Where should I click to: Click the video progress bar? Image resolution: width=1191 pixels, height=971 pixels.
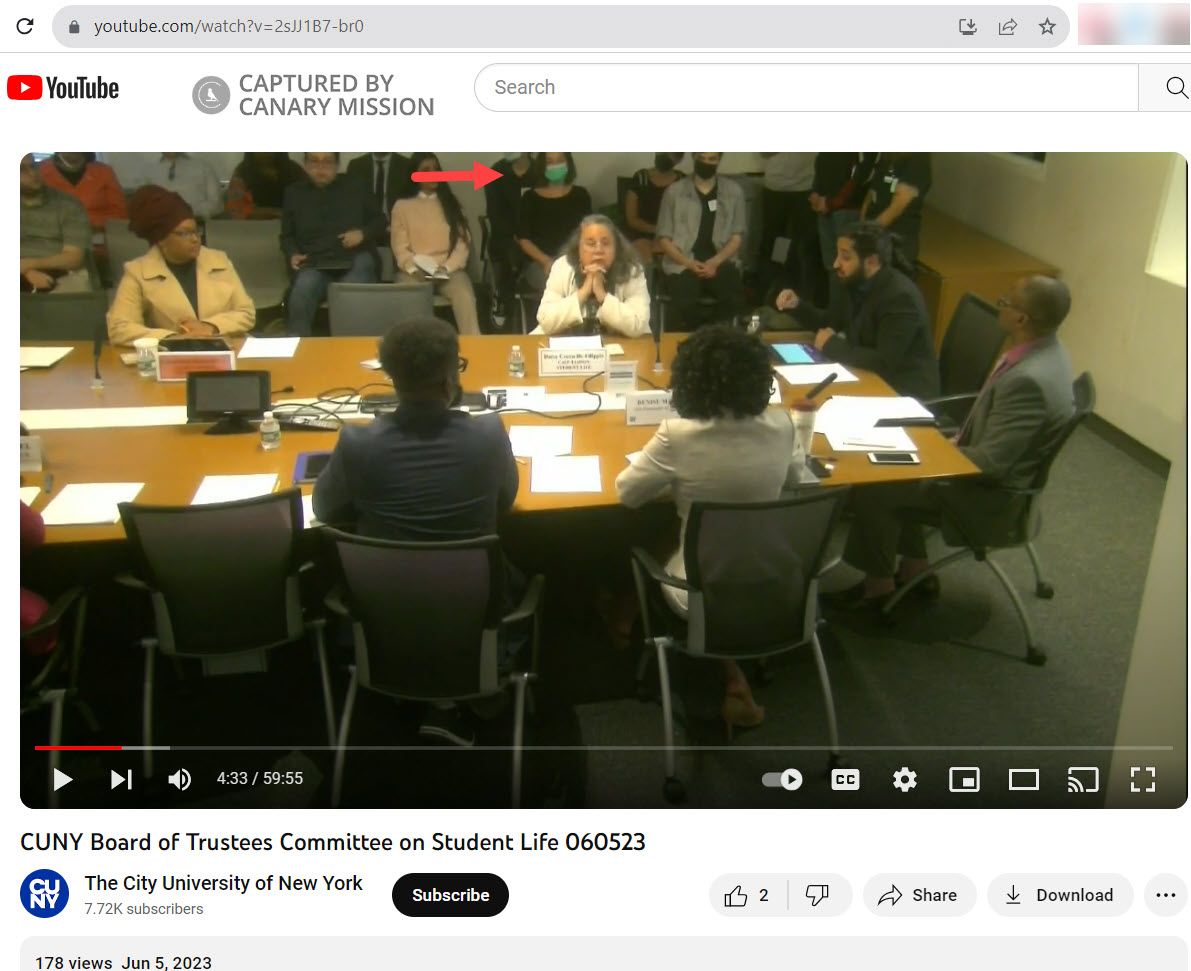click(600, 747)
